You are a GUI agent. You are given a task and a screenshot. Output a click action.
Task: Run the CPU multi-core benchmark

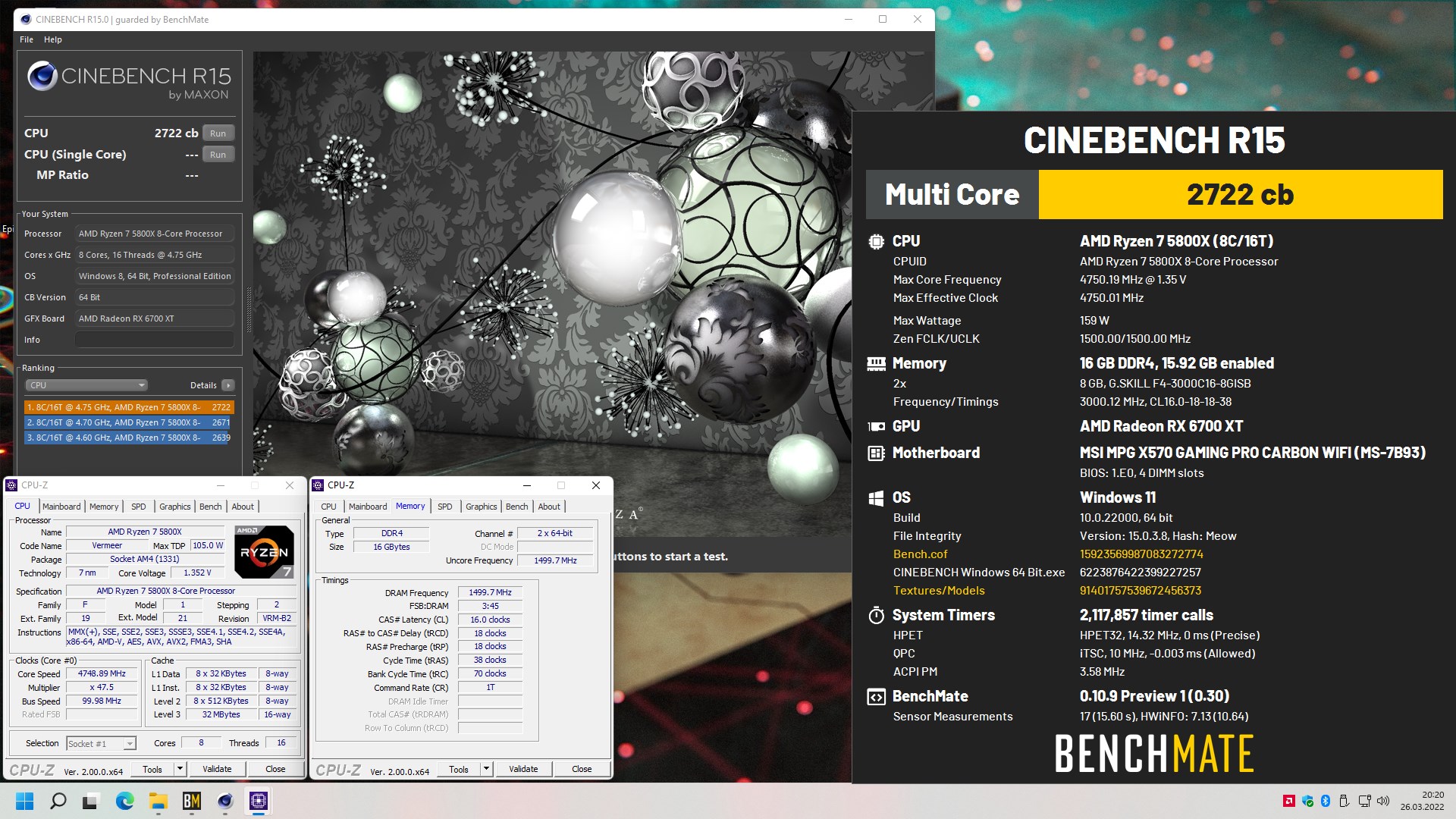(218, 133)
